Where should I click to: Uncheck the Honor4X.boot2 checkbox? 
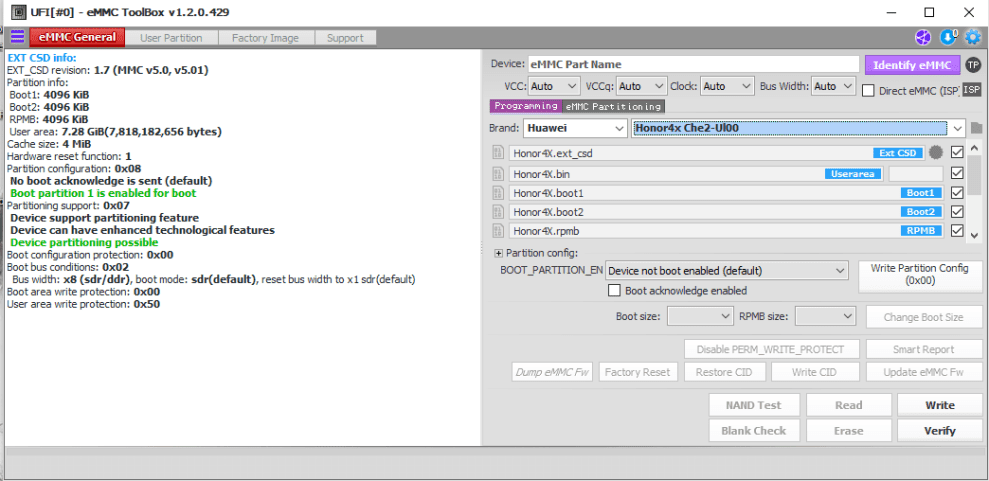tap(957, 211)
